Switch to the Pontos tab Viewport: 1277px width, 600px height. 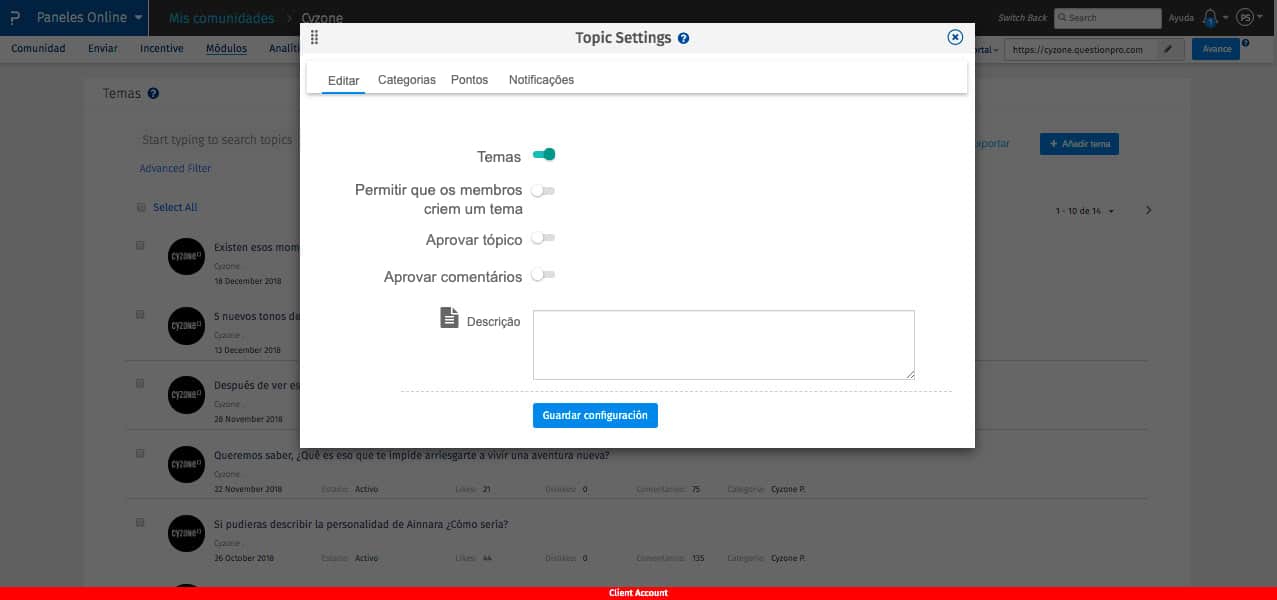coord(469,80)
